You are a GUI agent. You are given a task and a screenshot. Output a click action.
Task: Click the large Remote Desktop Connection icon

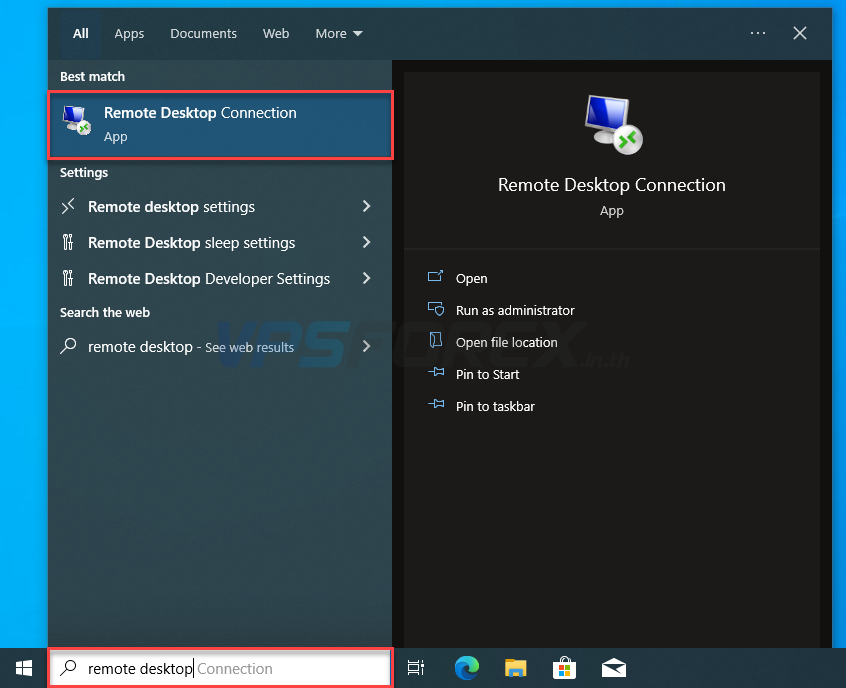612,124
